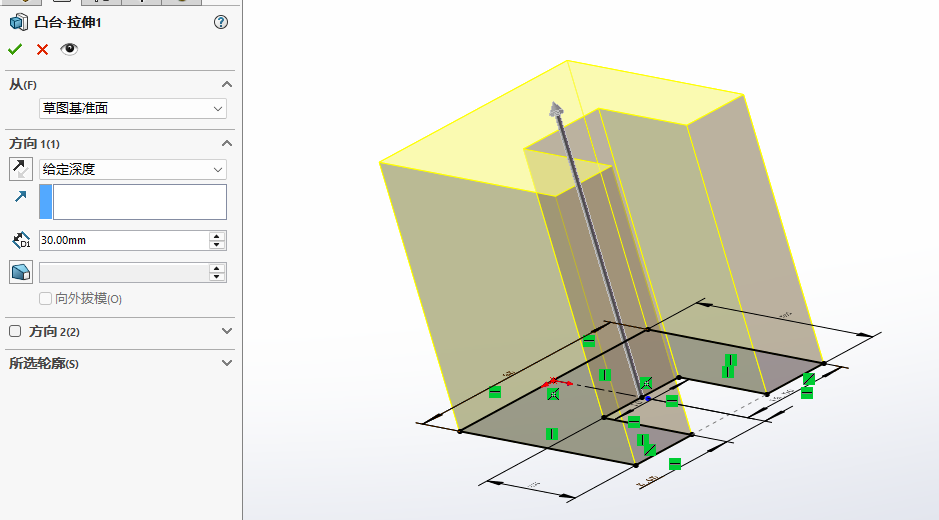939x520 pixels.
Task: Open the 给定深度 end condition dropdown
Action: [x=133, y=170]
